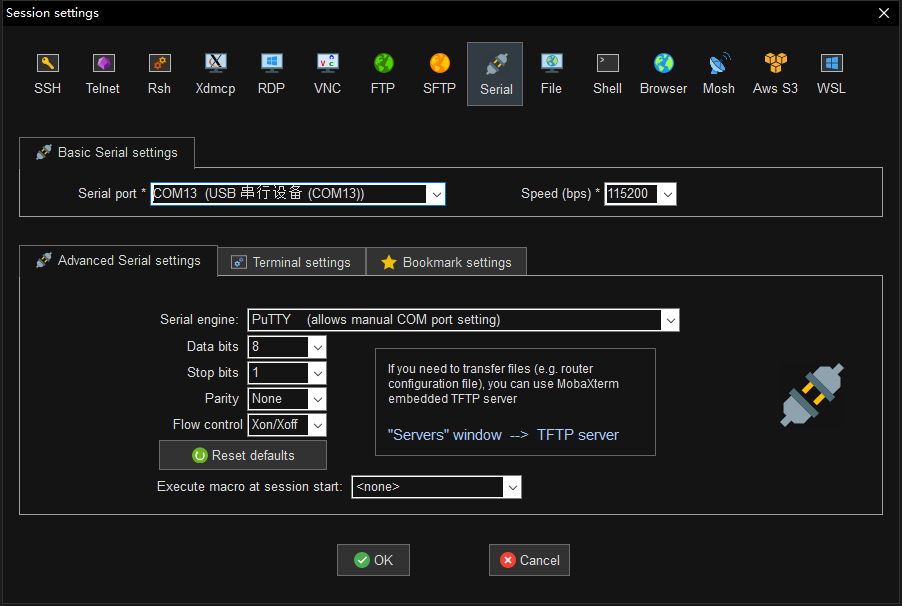Open the Browser session type
The image size is (902, 606).
pos(663,74)
